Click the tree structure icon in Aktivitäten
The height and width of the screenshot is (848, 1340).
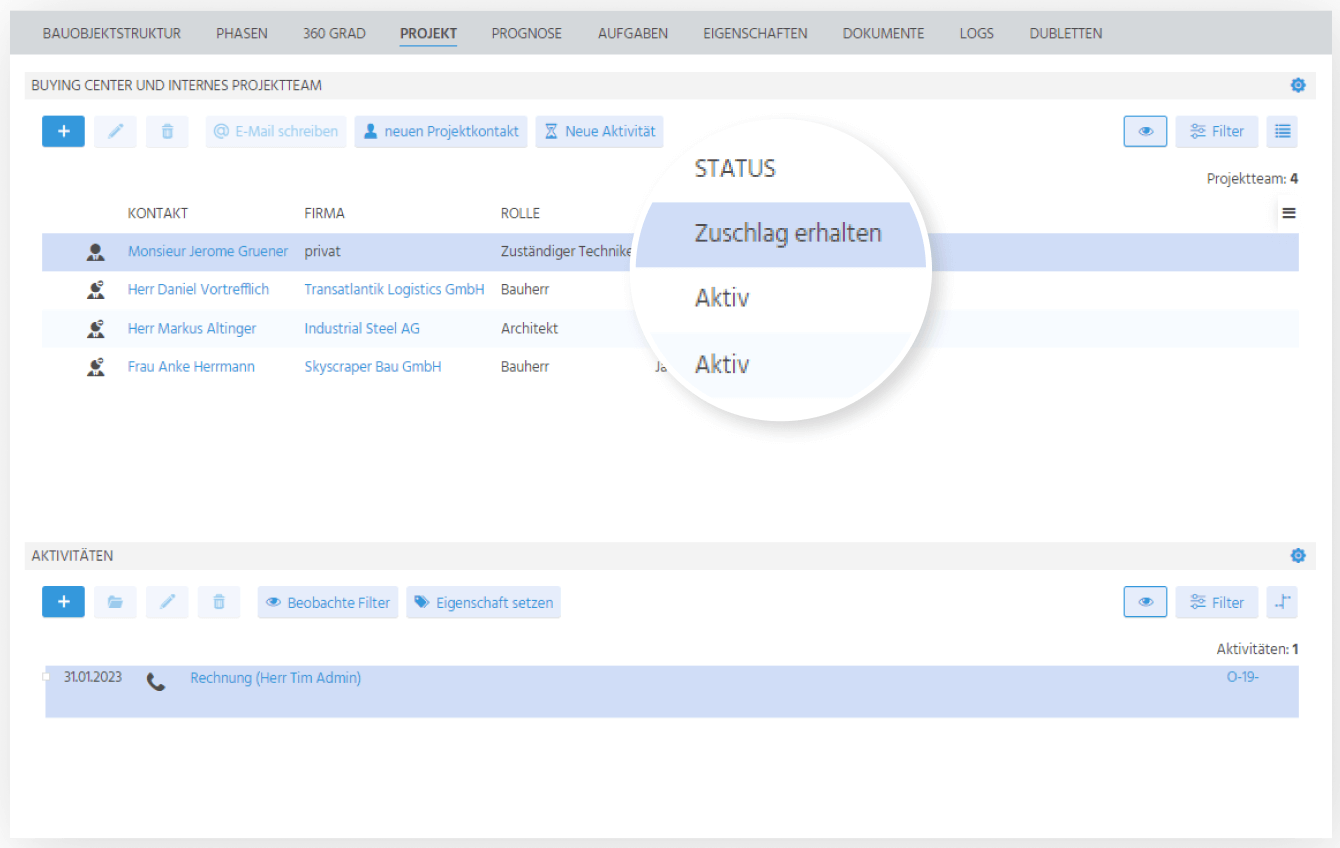point(1282,602)
